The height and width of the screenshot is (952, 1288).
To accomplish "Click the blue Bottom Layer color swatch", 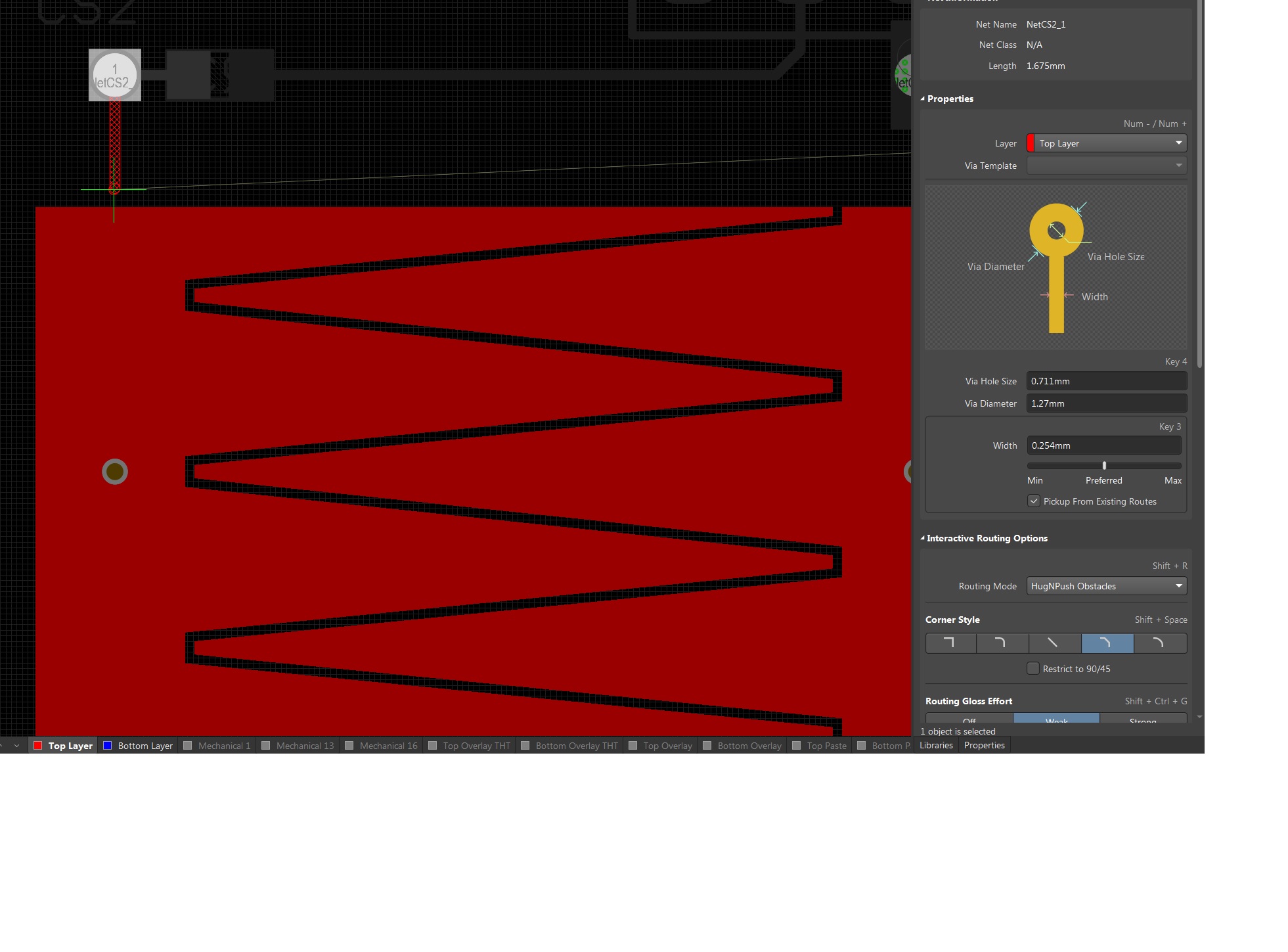I will pos(108,746).
